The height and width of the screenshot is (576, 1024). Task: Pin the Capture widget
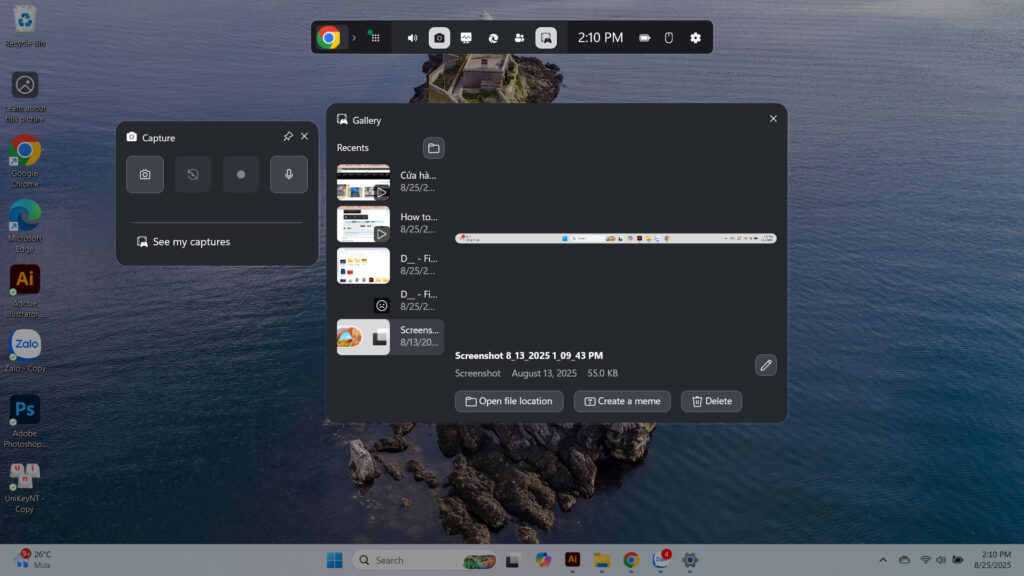[x=288, y=137]
